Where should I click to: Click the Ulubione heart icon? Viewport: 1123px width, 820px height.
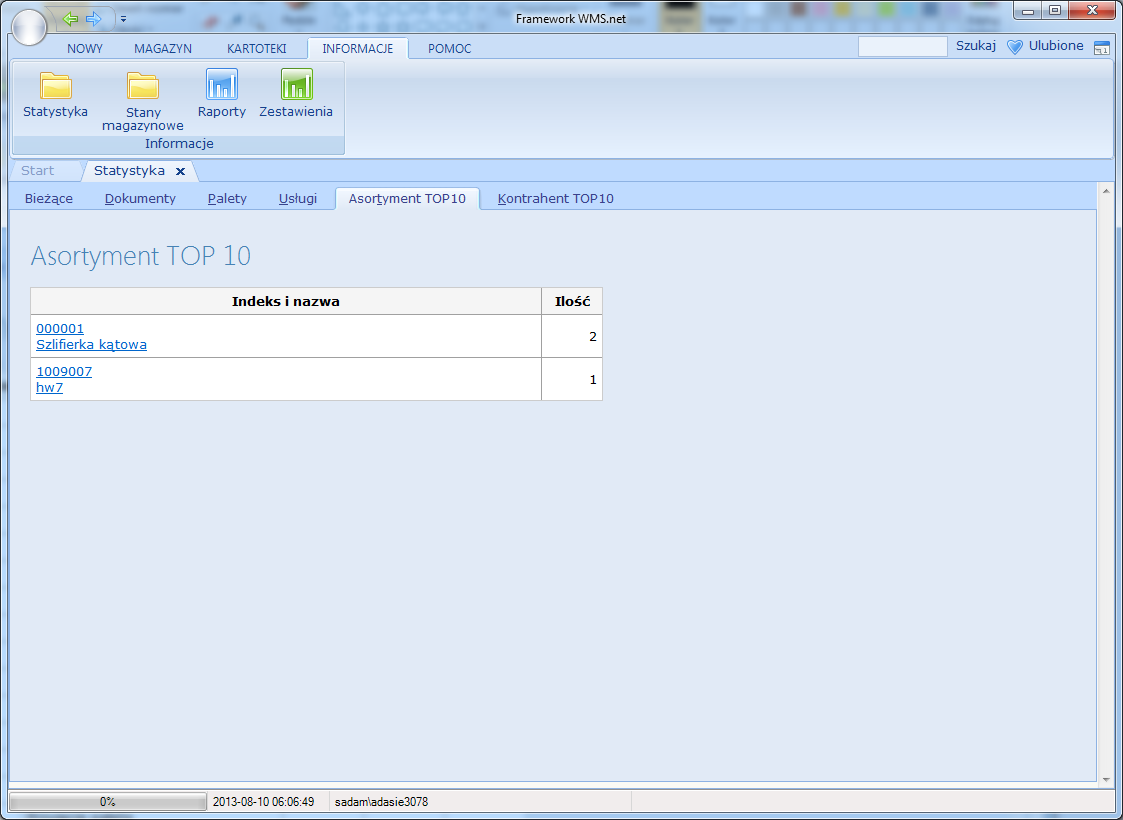point(1015,47)
